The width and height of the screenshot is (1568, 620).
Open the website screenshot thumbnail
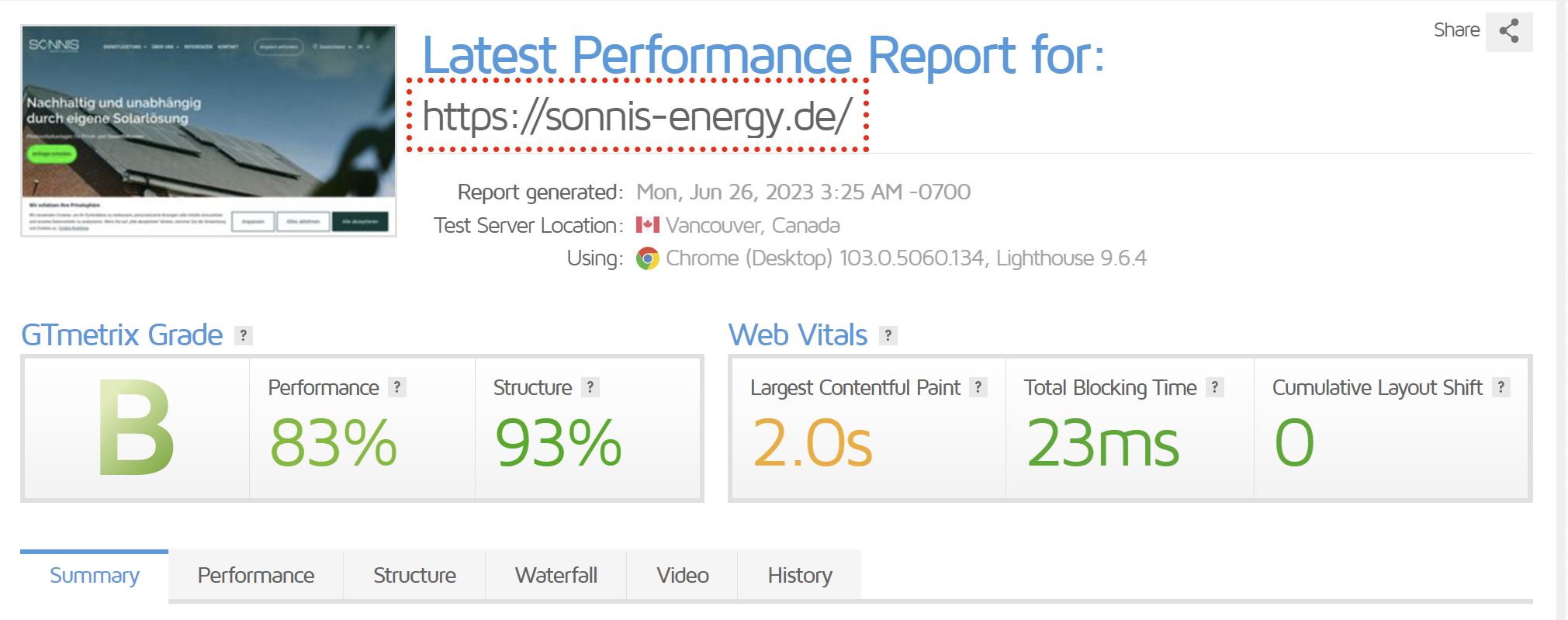pos(209,130)
